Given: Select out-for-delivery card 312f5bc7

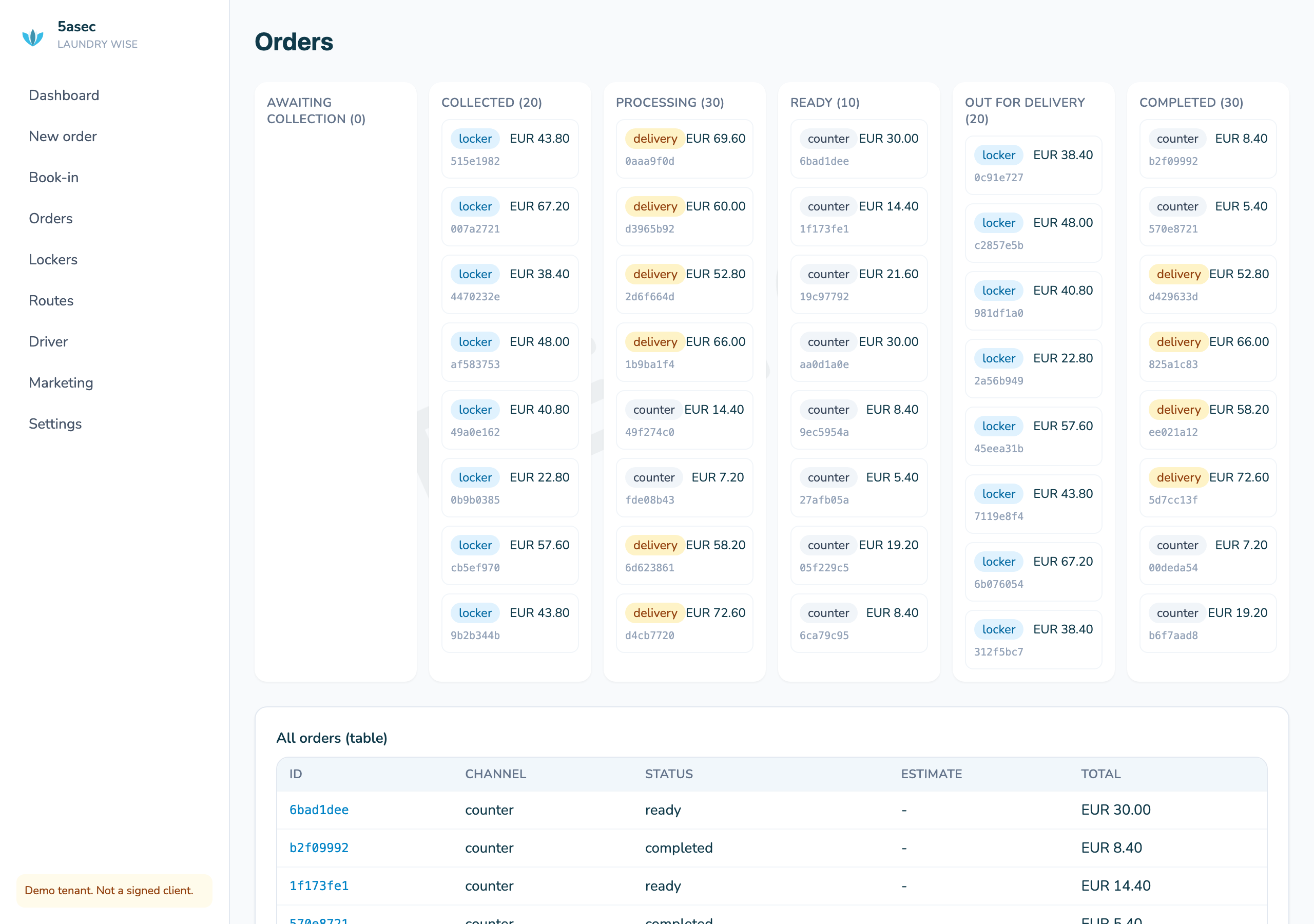Looking at the screenshot, I should coord(1034,640).
